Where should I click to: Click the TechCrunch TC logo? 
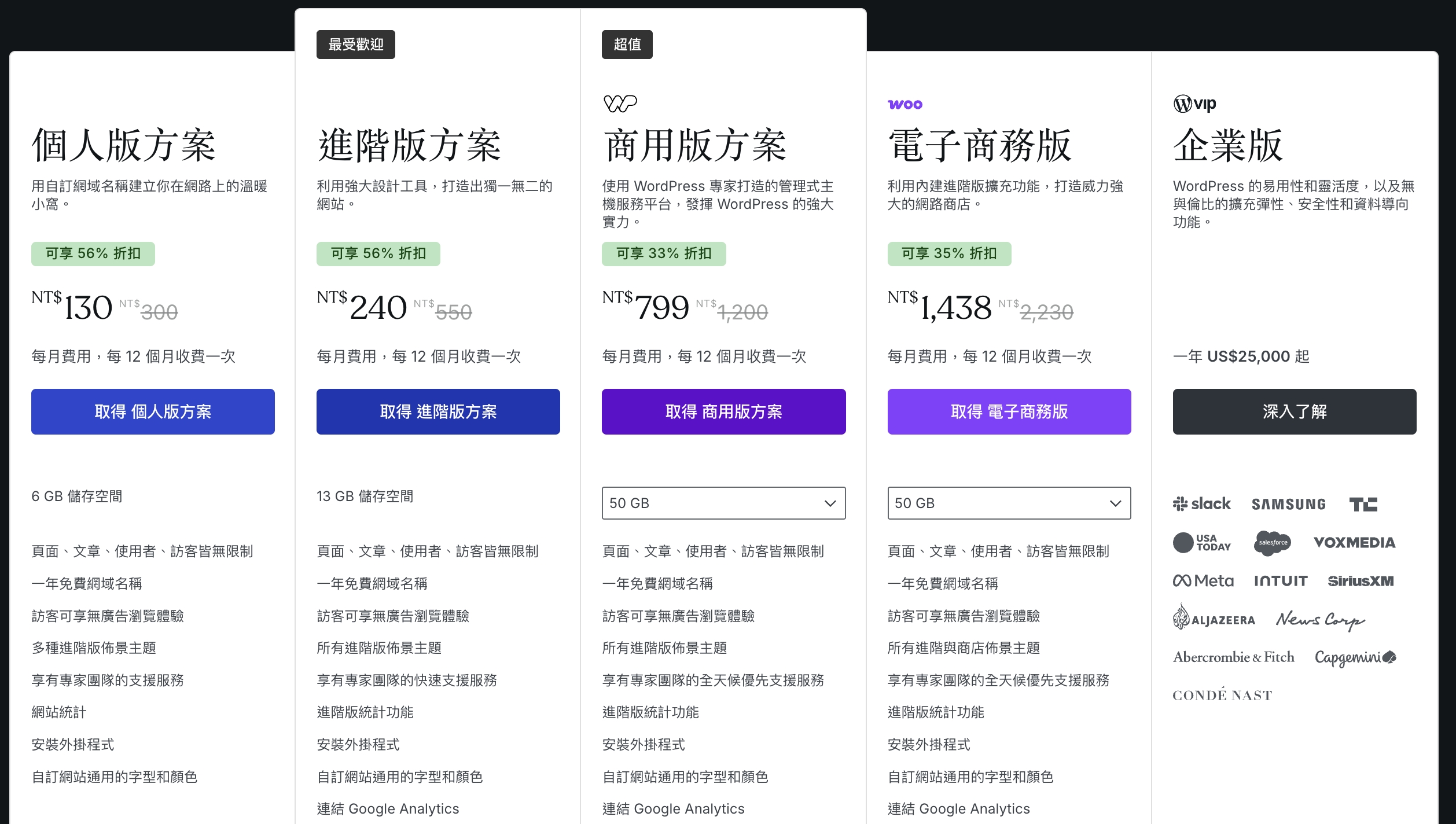pyautogui.click(x=1363, y=505)
